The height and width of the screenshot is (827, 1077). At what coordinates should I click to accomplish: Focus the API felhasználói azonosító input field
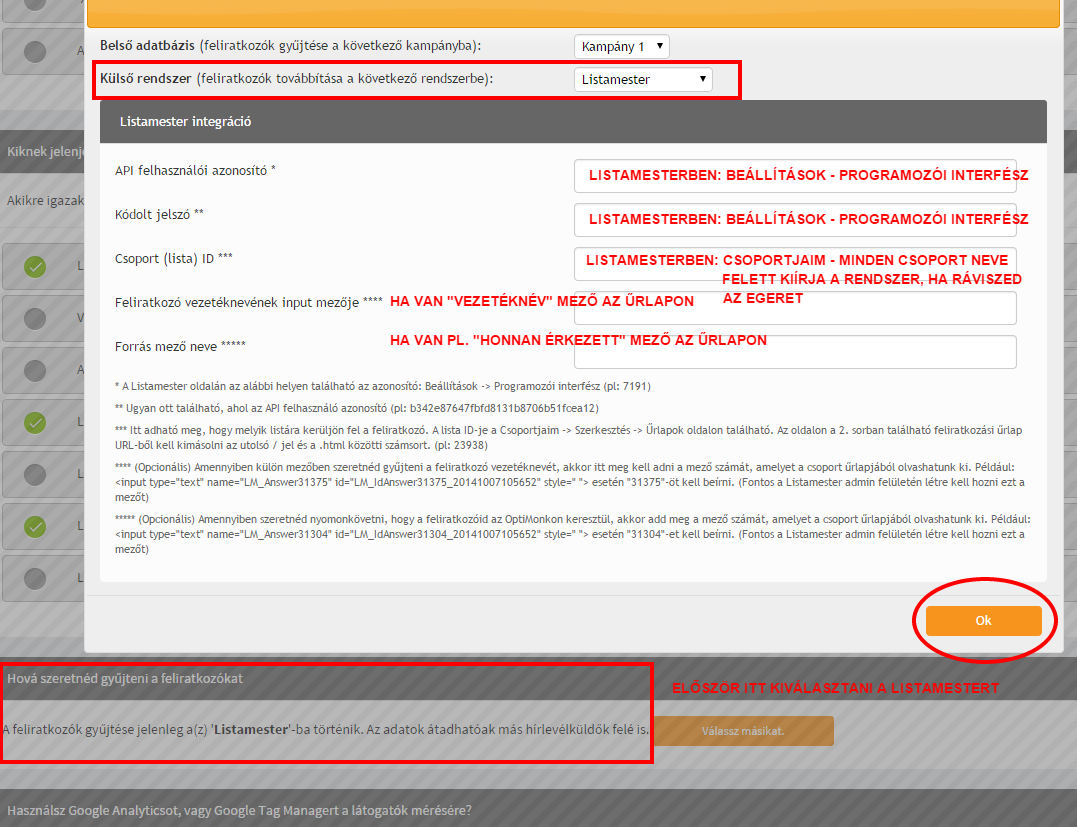click(795, 176)
